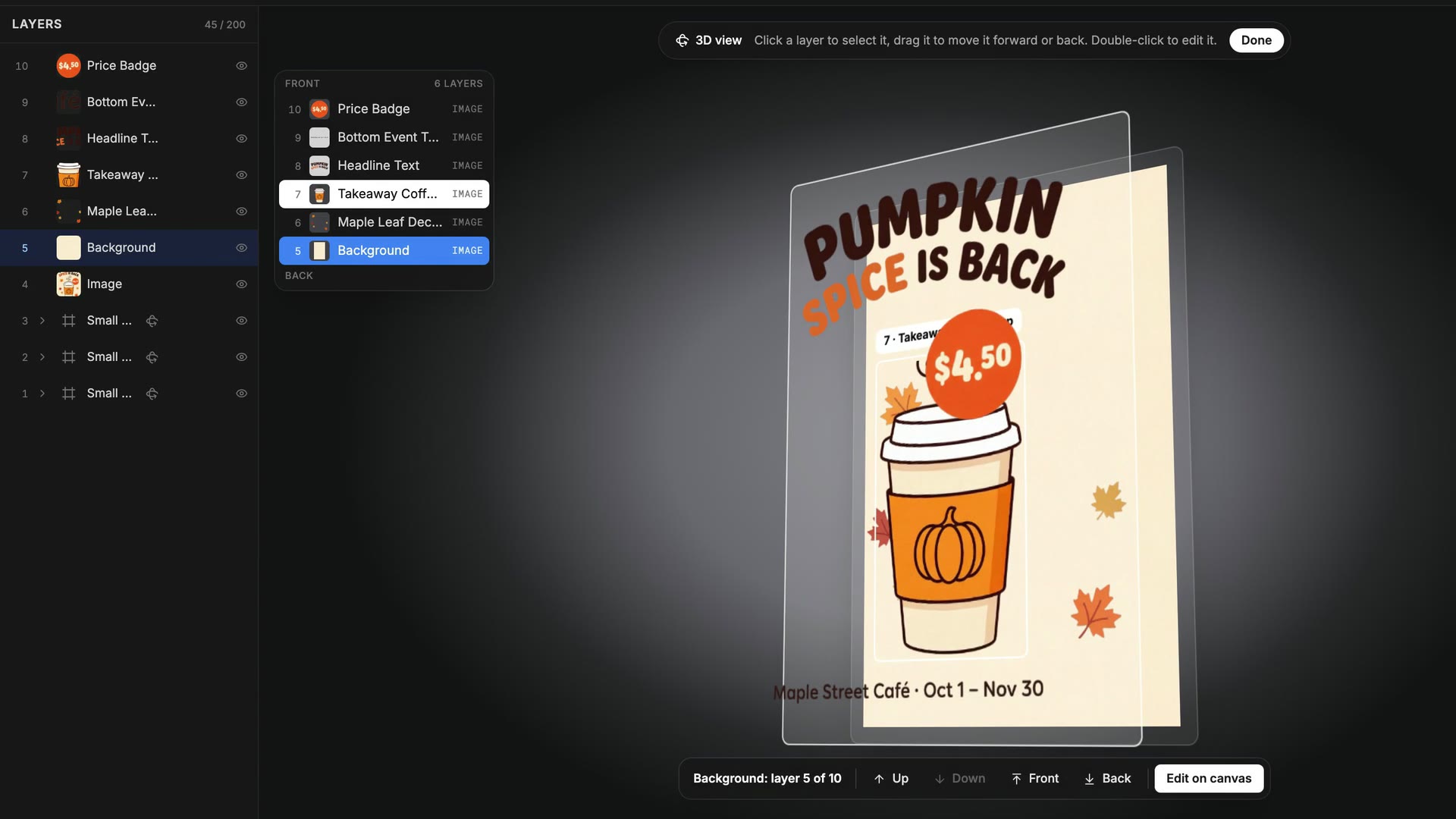Hide the Price Badge layer

pos(241,66)
